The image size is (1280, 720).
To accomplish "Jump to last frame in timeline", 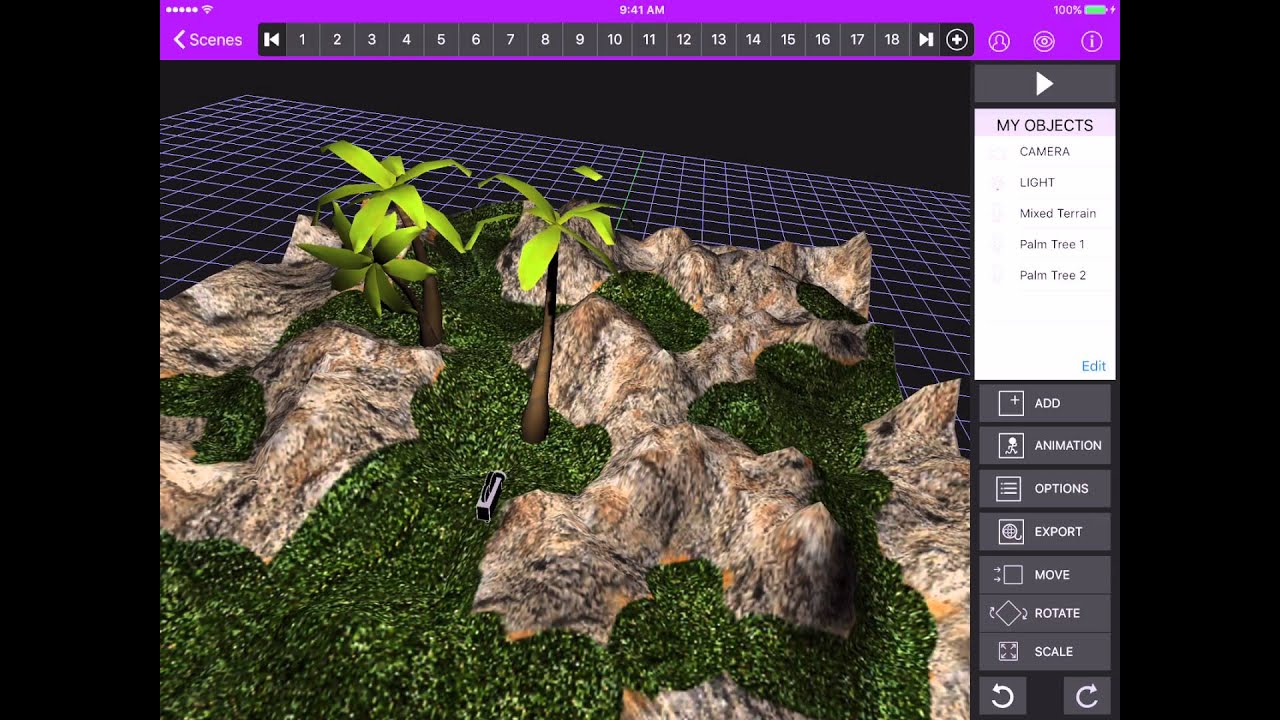I will coord(926,39).
